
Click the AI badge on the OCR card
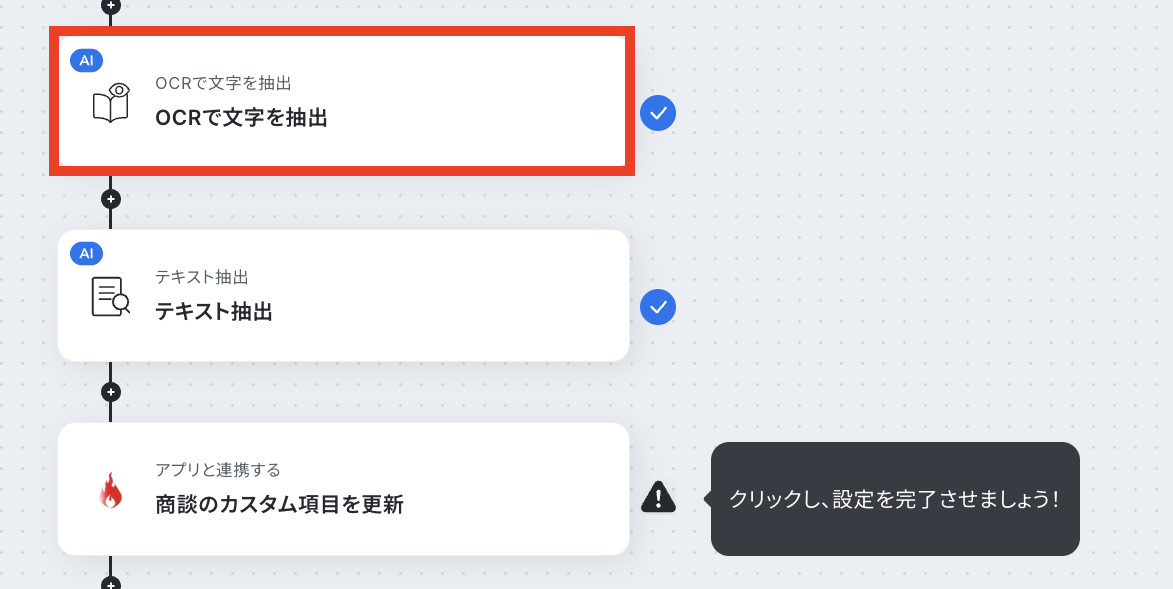click(x=87, y=60)
